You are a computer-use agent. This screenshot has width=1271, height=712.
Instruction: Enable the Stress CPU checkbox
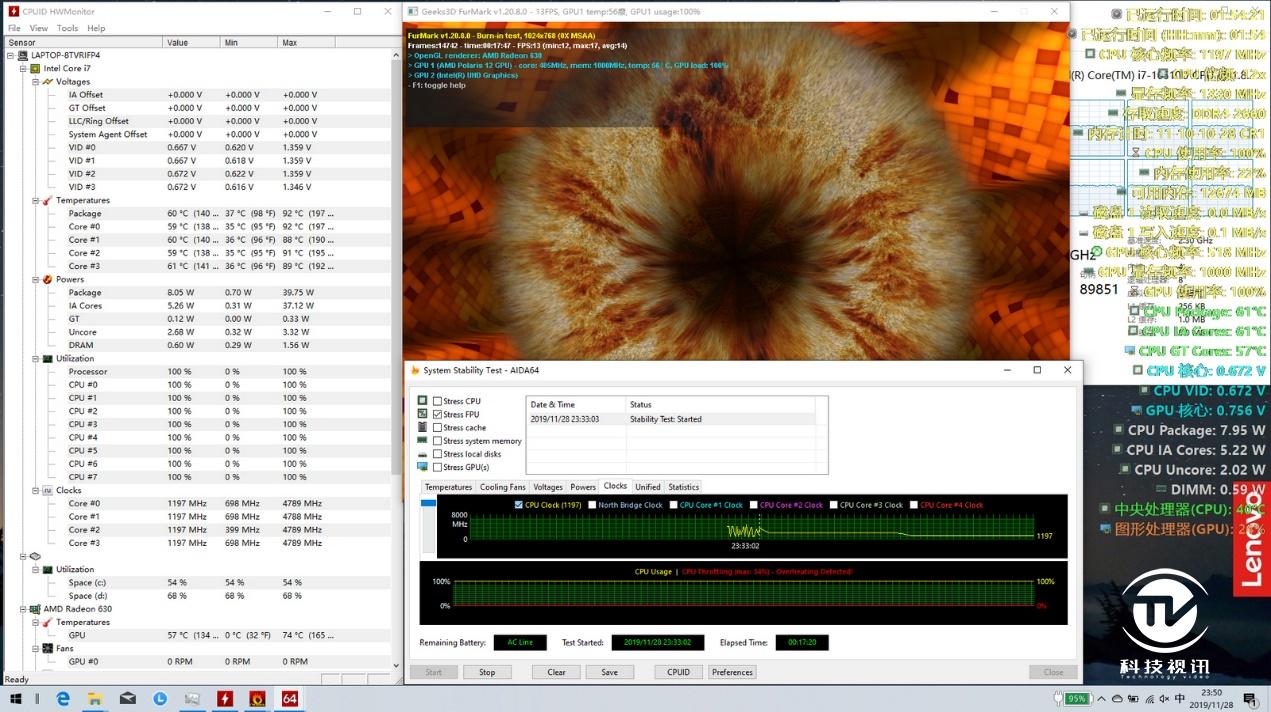438,401
